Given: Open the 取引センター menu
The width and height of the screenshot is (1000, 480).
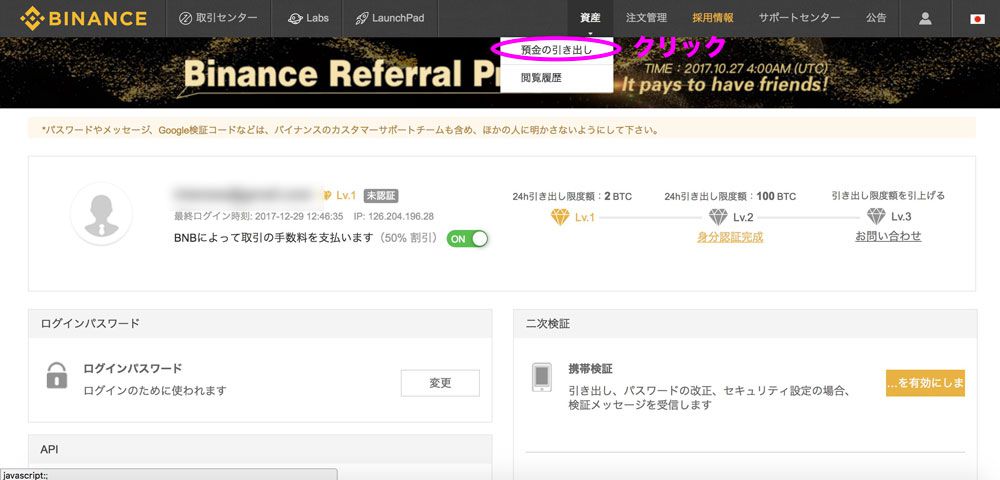Looking at the screenshot, I should [218, 18].
